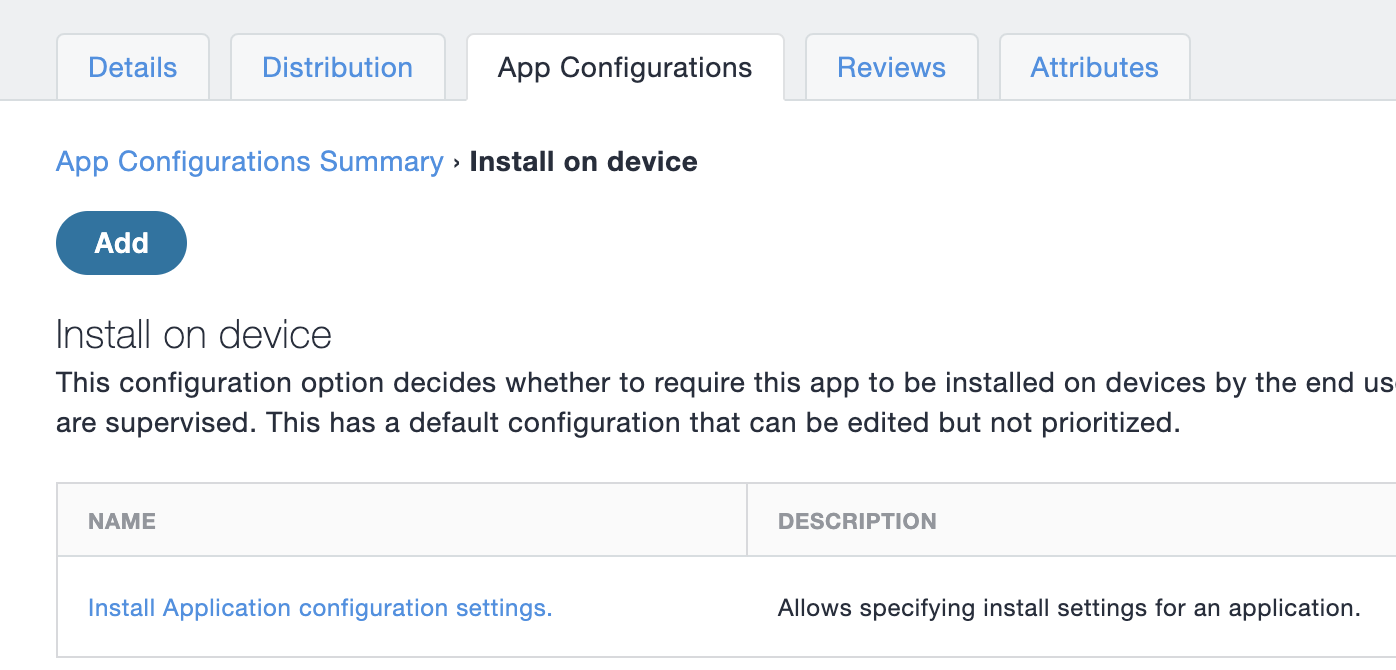Viewport: 1396px width, 670px height.
Task: Click the Install on device page heading
Action: [x=193, y=334]
